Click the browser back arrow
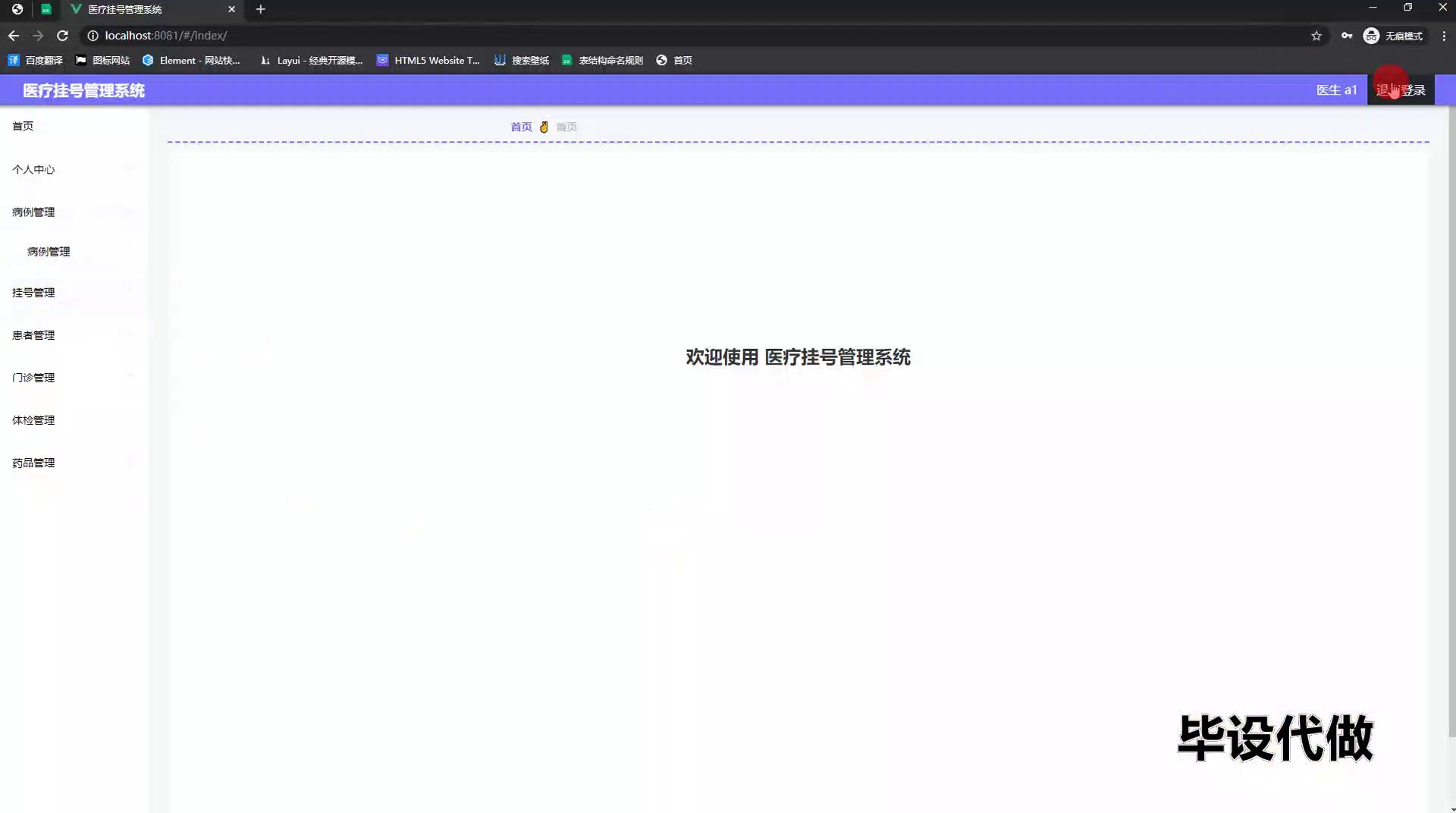 (x=14, y=36)
